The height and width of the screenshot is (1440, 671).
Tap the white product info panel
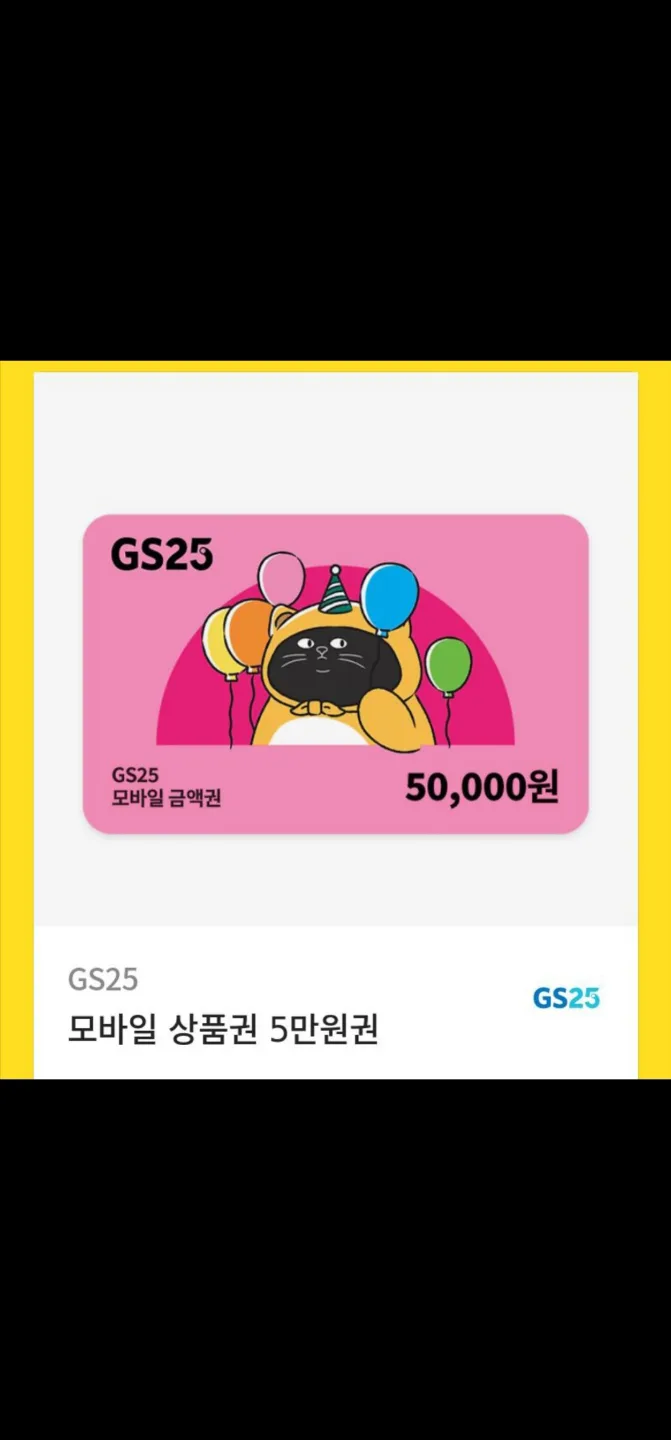(335, 1002)
